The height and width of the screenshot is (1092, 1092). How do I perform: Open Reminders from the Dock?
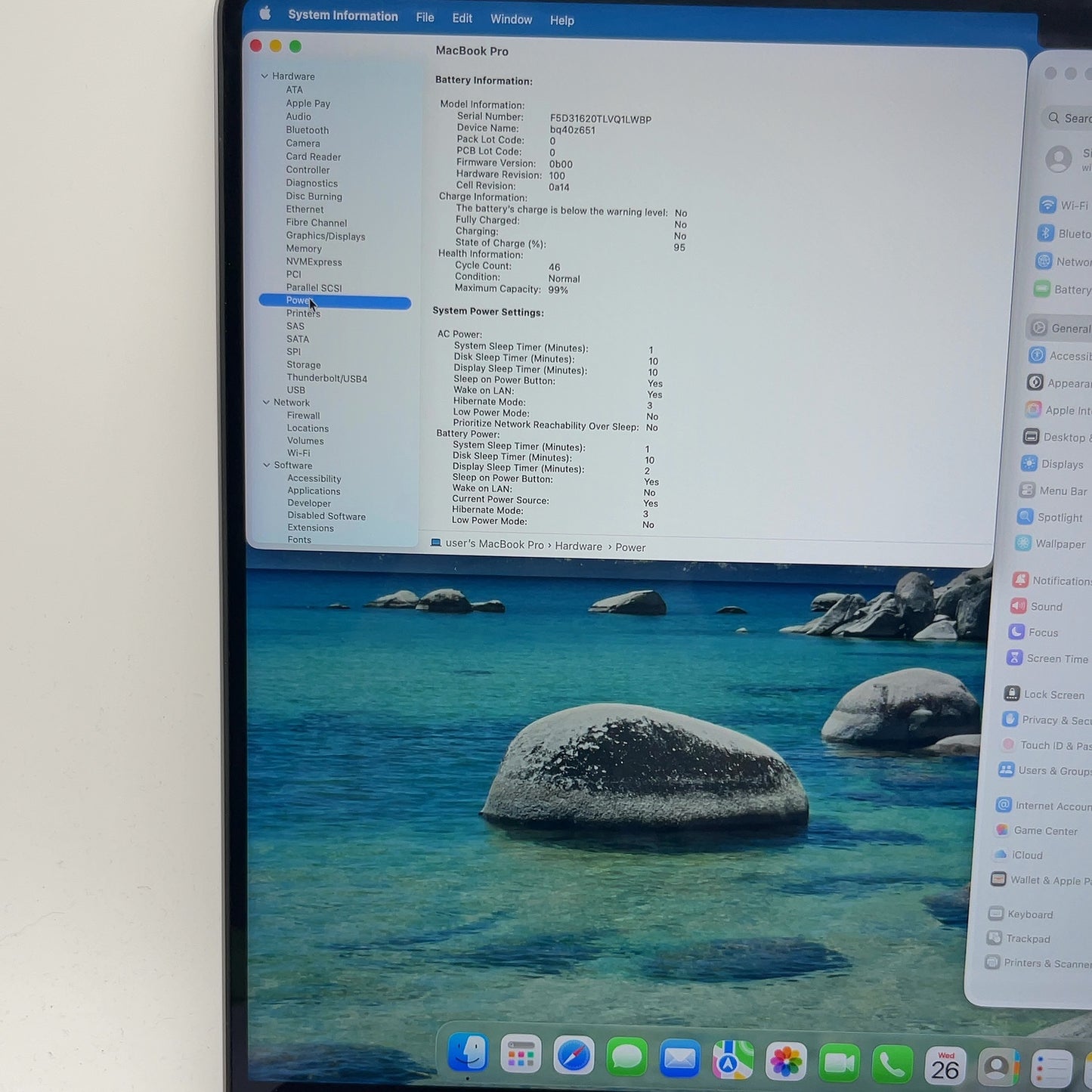(1051, 1069)
